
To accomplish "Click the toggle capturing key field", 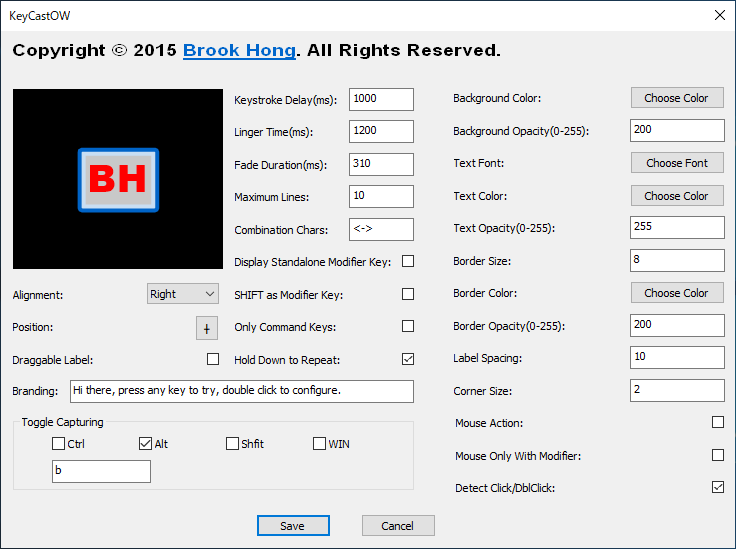I will tap(101, 471).
